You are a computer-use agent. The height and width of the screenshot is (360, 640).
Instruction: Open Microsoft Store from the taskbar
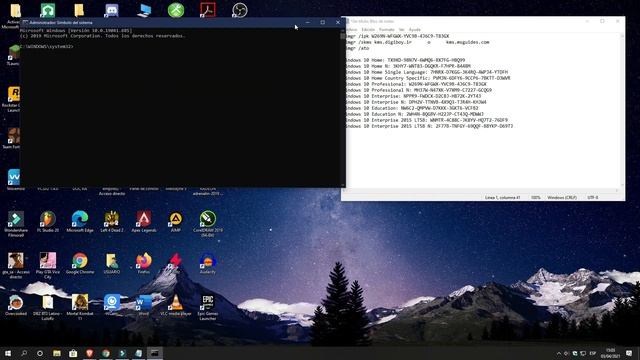click(x=73, y=353)
